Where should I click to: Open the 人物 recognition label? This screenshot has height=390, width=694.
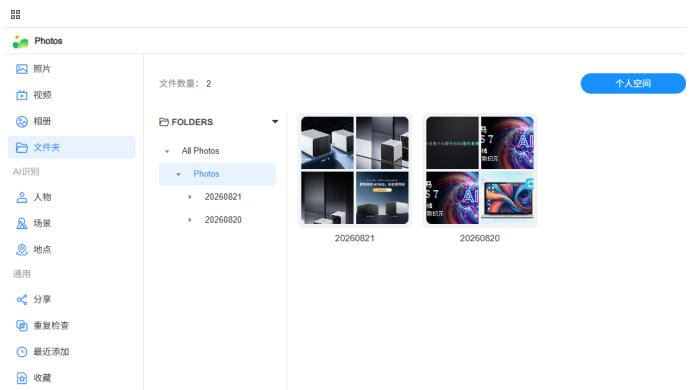[x=42, y=197]
